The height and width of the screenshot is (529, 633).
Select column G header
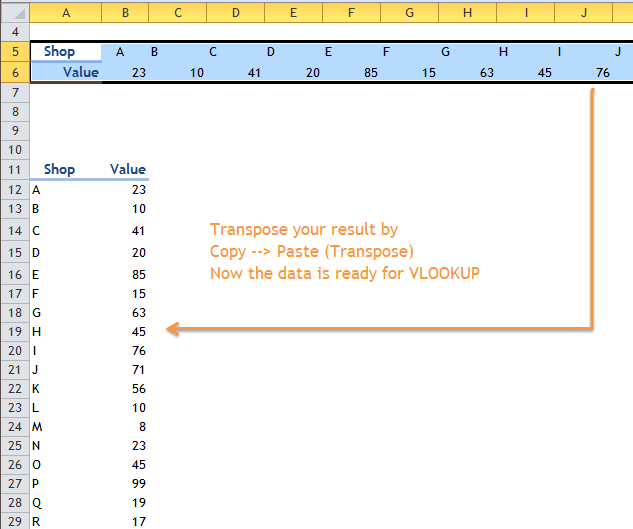click(x=410, y=12)
